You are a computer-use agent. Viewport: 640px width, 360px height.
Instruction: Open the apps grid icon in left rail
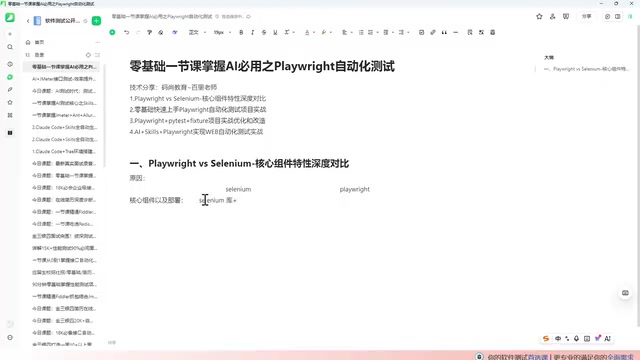click(10, 116)
